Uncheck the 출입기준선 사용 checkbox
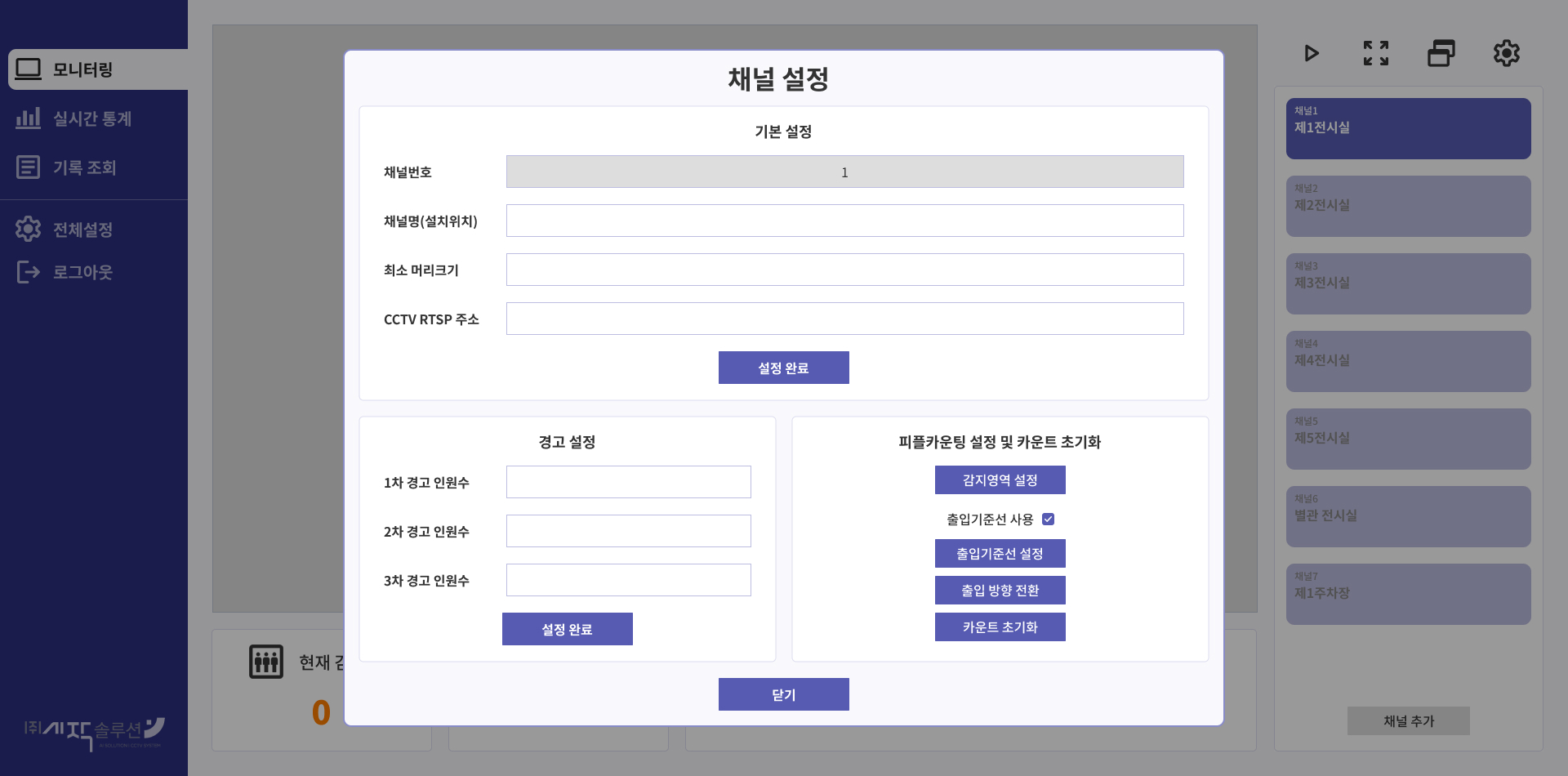The image size is (1568, 776). point(1049,519)
